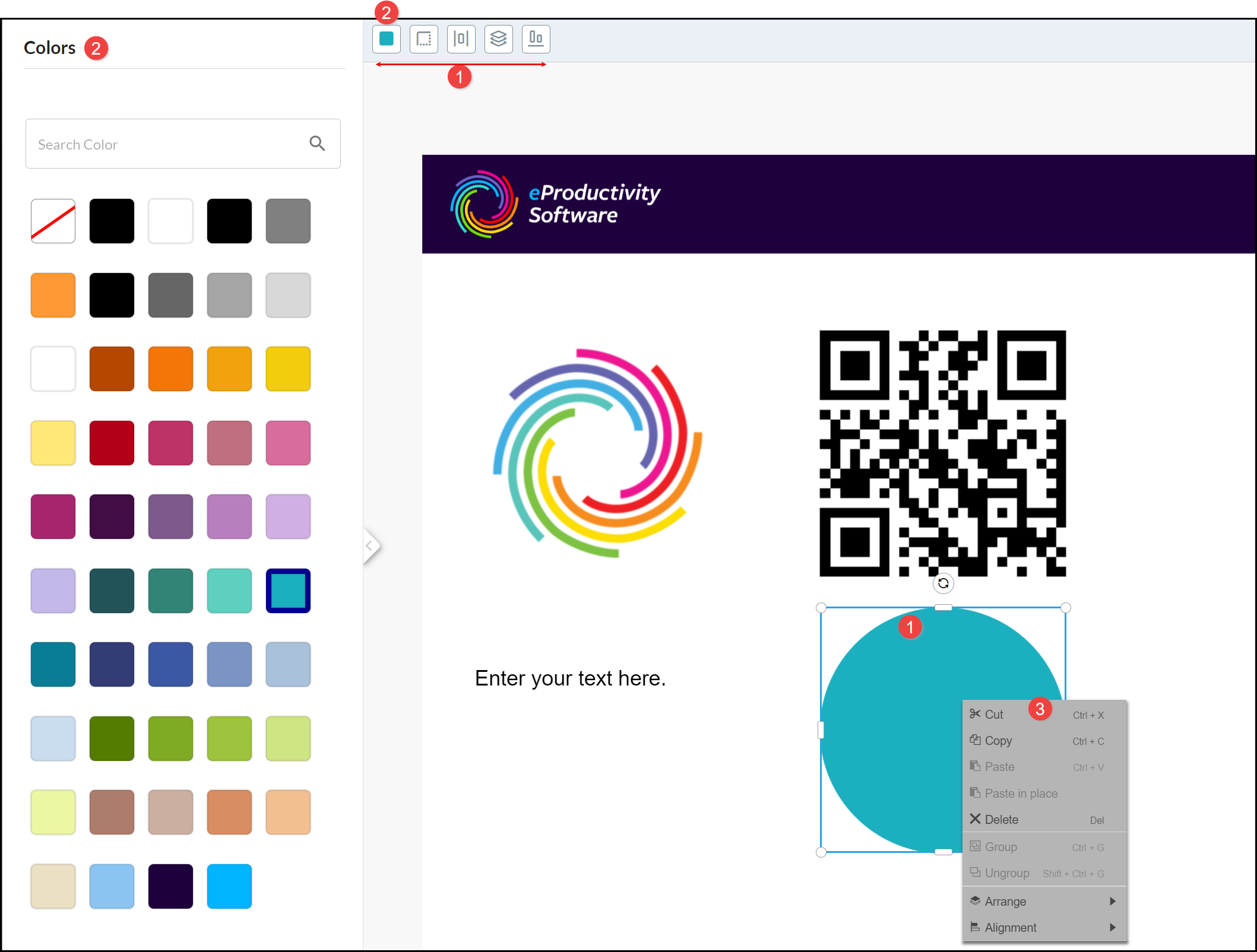
Task: Open the layers arrange toolbar icon
Action: coord(499,39)
